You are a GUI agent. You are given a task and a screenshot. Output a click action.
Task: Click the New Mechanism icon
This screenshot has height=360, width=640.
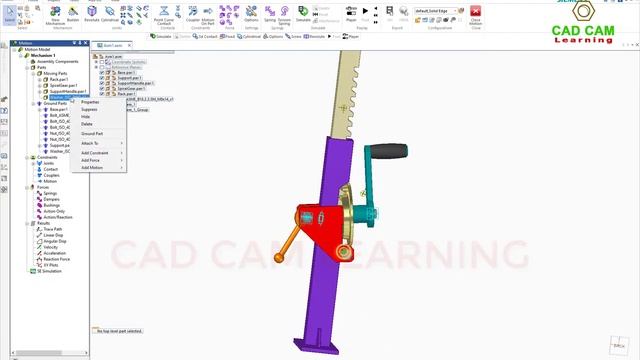pyautogui.click(x=55, y=16)
